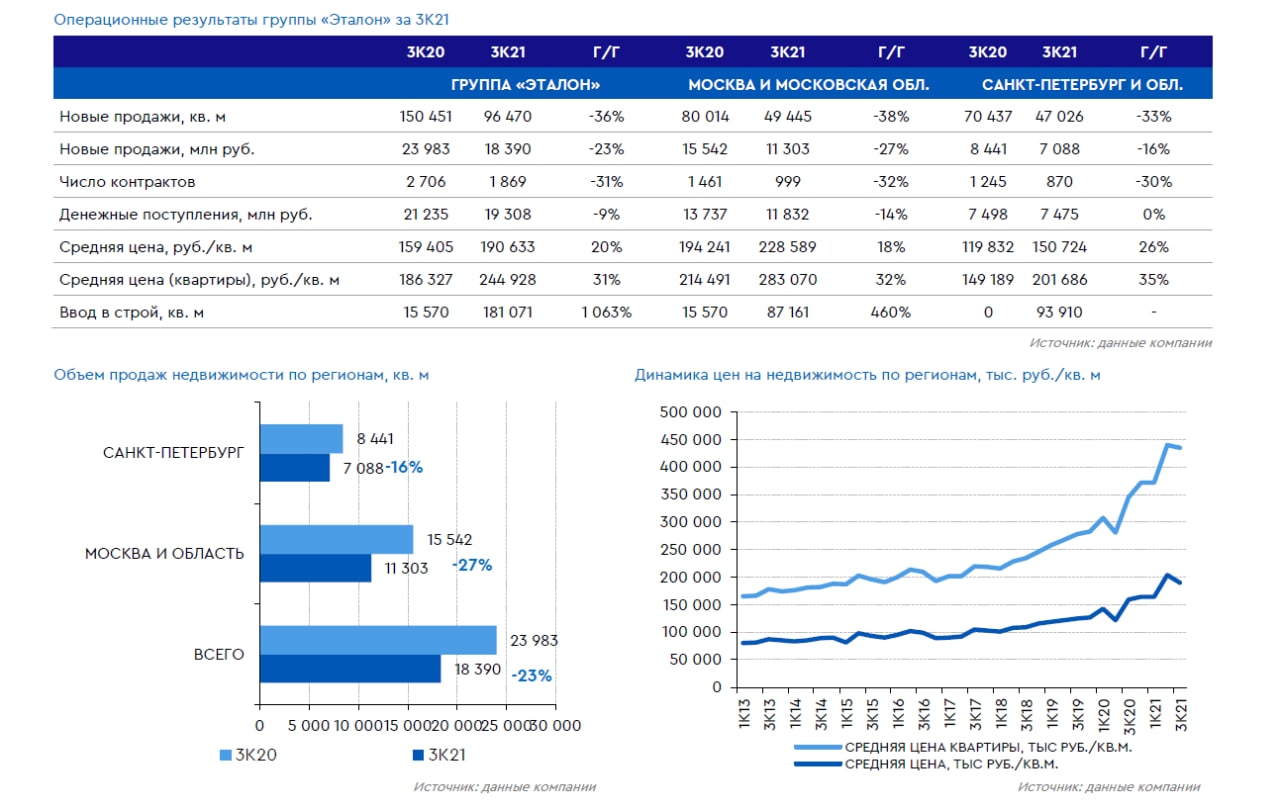This screenshot has height=809, width=1280.
Task: Click the '250 000' y-axis label on line chart
Action: click(691, 549)
